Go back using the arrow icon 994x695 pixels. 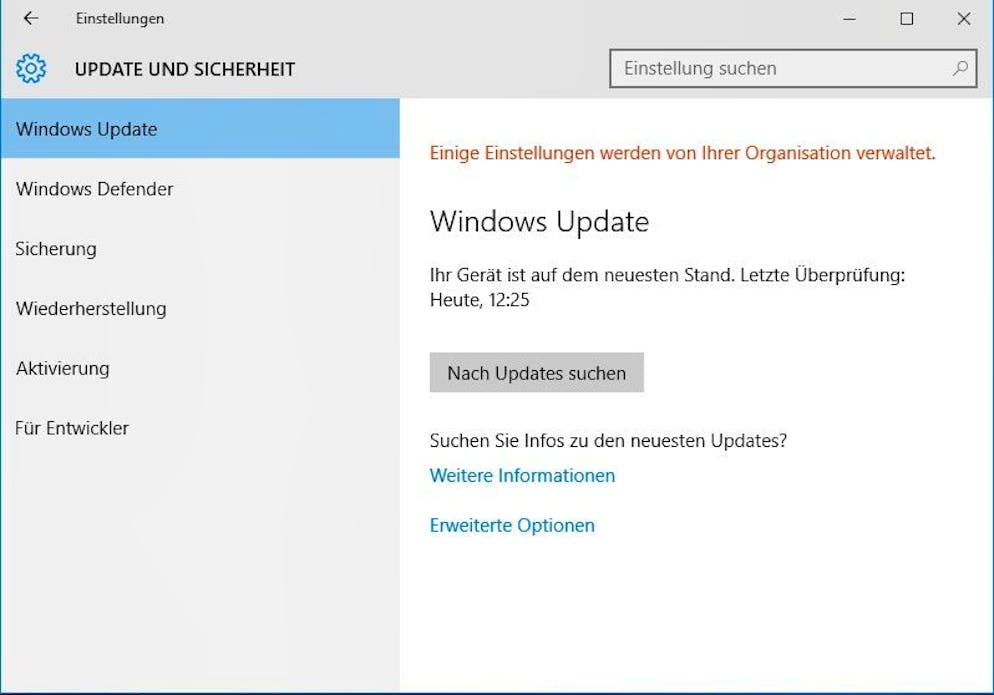(30, 18)
